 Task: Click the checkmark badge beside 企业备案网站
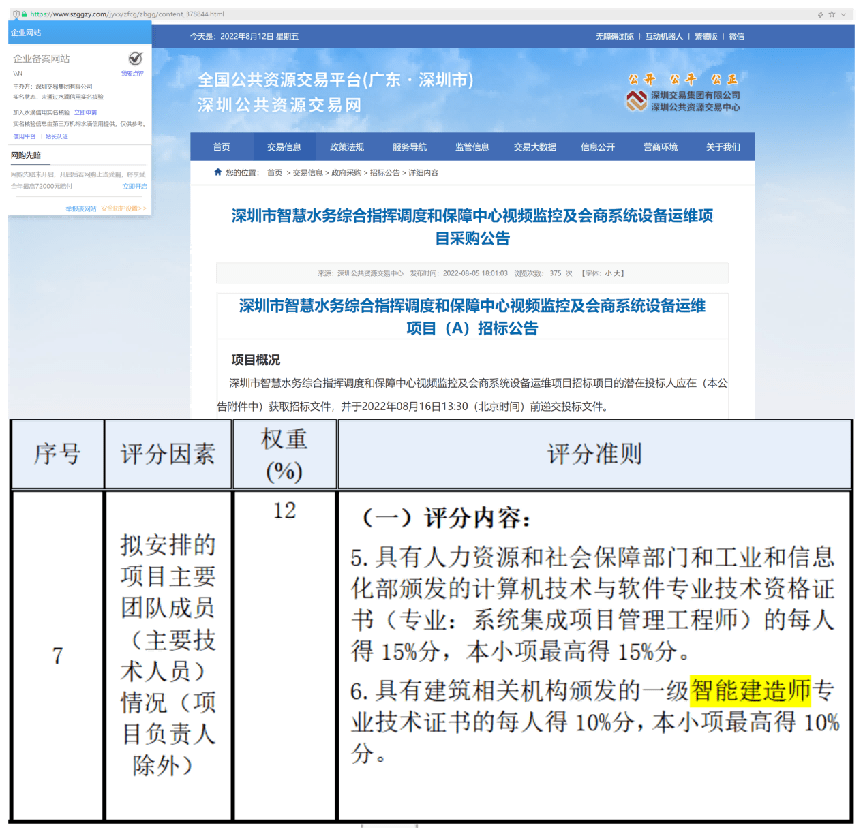[135, 59]
